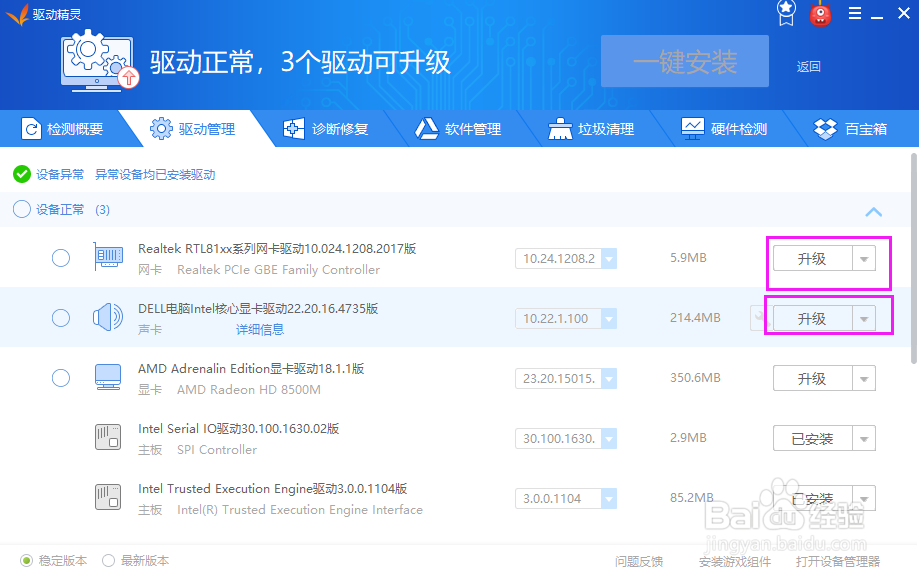Image resolution: width=919 pixels, height=576 pixels.
Task: Click the 安装游戏组件 link
Action: (x=735, y=561)
